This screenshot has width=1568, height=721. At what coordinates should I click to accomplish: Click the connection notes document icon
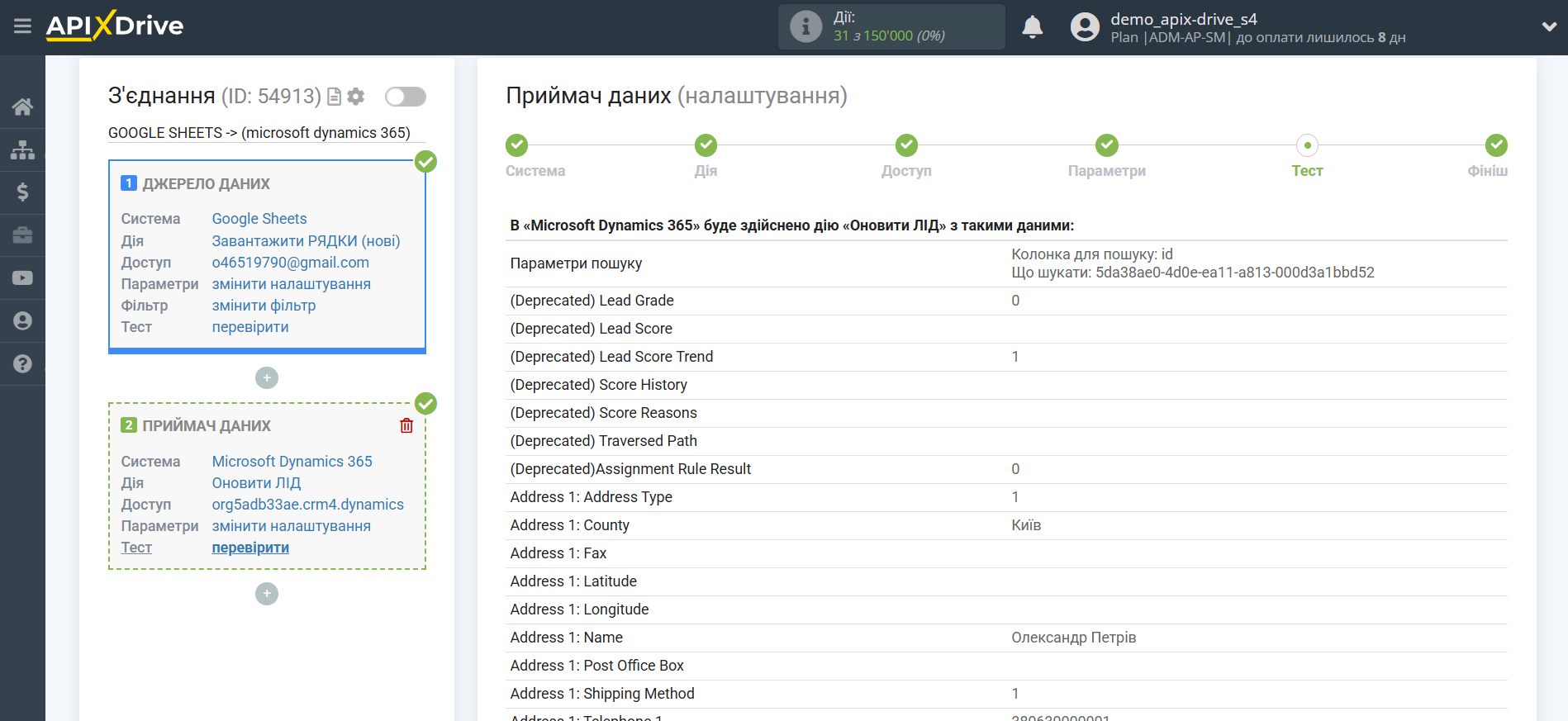(x=335, y=97)
